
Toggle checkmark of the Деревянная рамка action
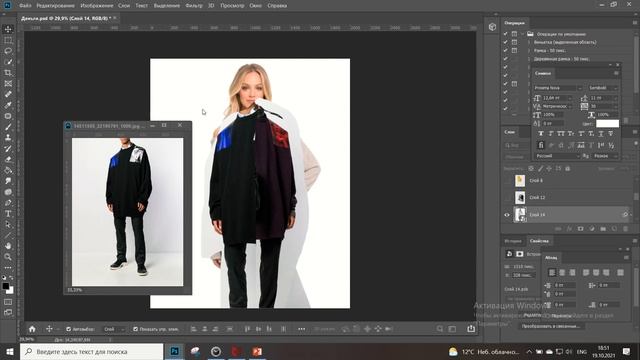click(506, 59)
